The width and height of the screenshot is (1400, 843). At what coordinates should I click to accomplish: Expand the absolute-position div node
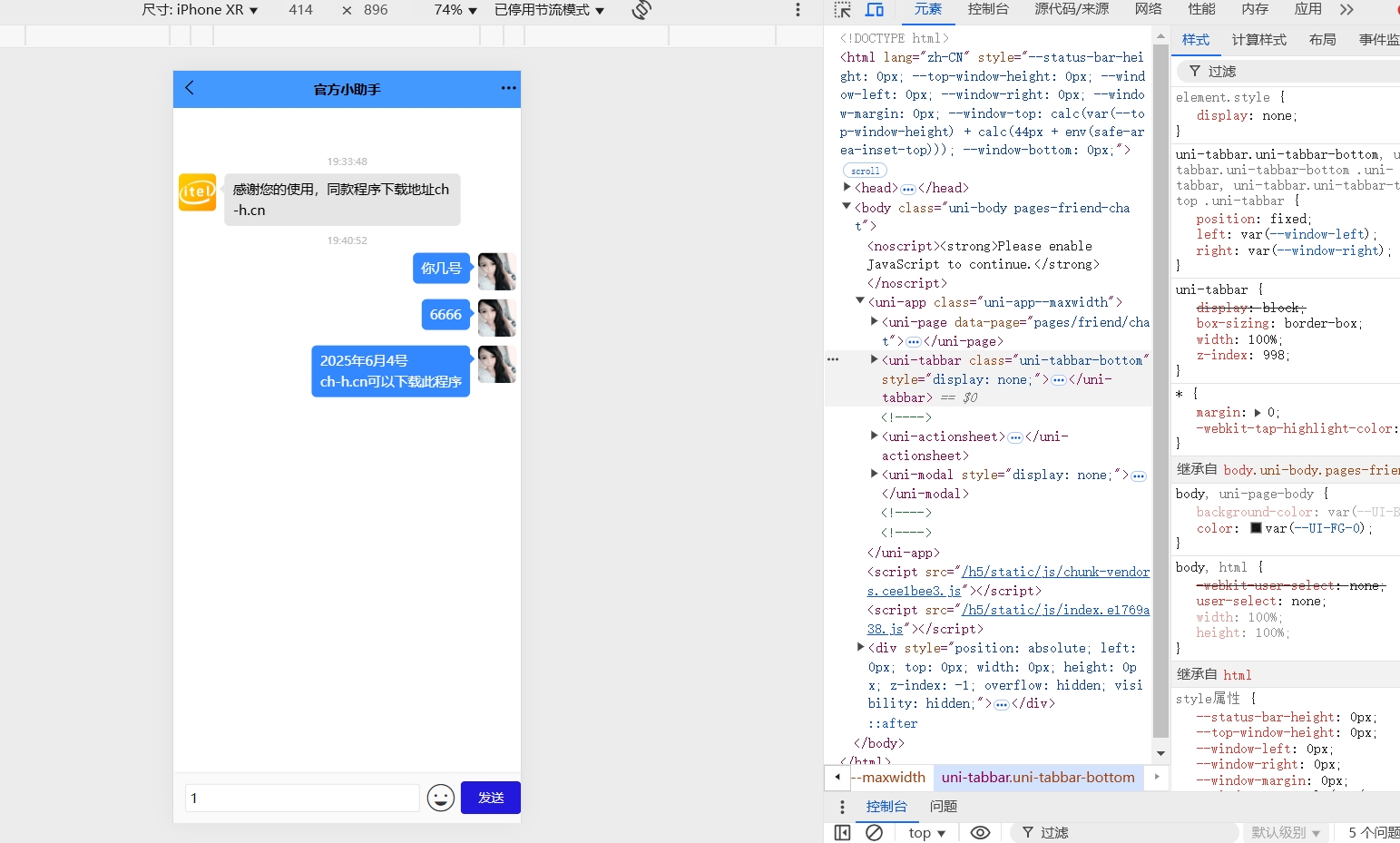pyautogui.click(x=861, y=647)
